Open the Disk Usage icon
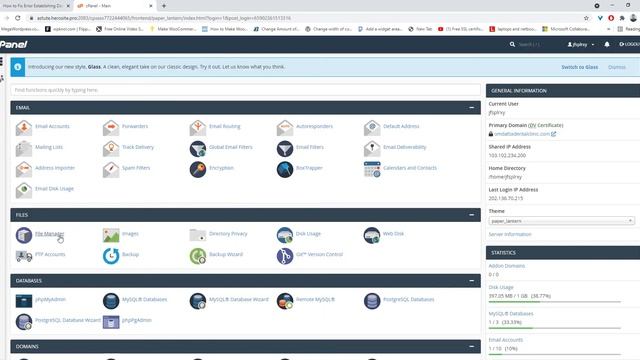The height and width of the screenshot is (360, 640). click(284, 235)
